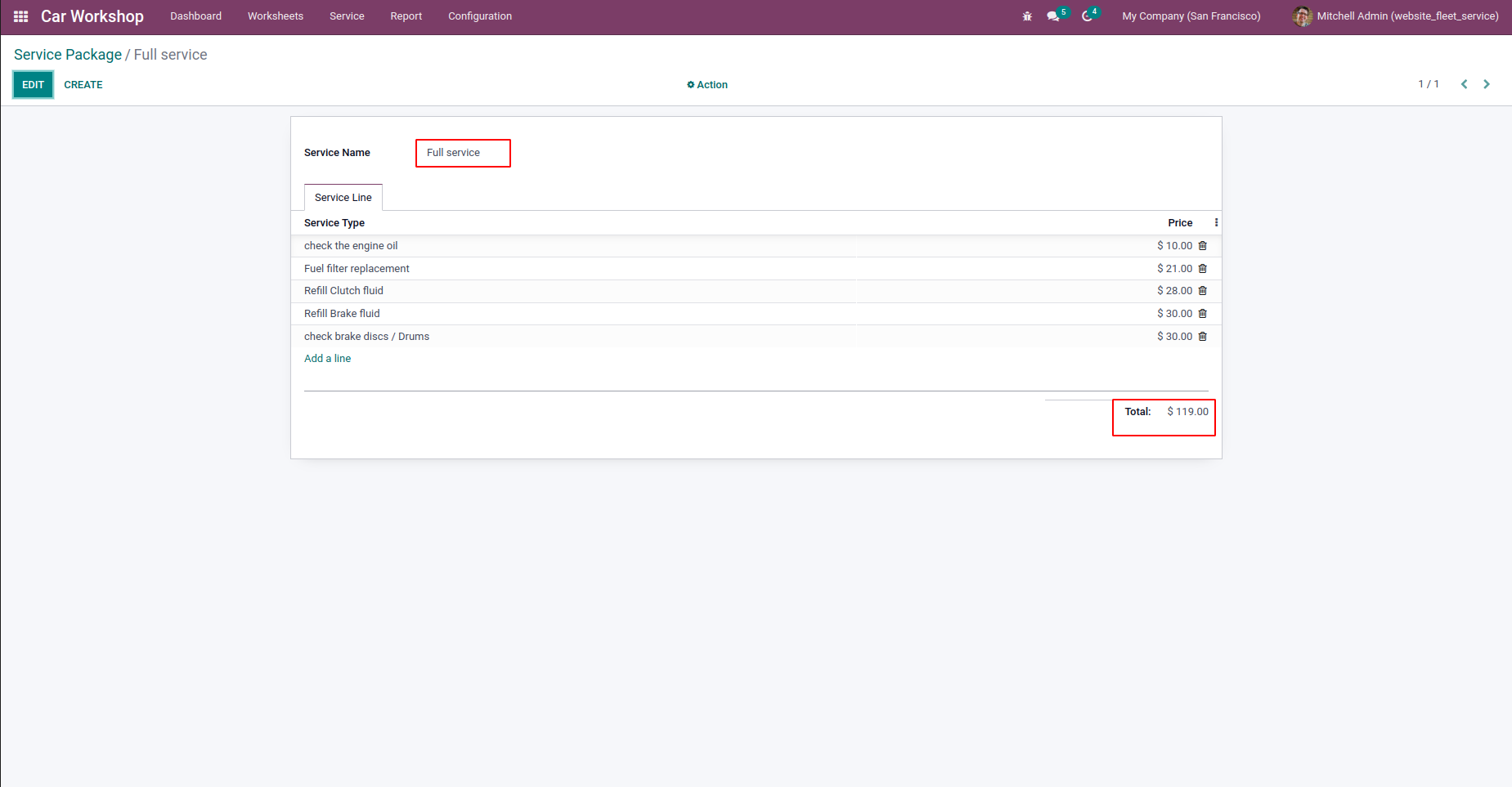Click the Car Workshop app title
1512x787 pixels.
pos(92,16)
